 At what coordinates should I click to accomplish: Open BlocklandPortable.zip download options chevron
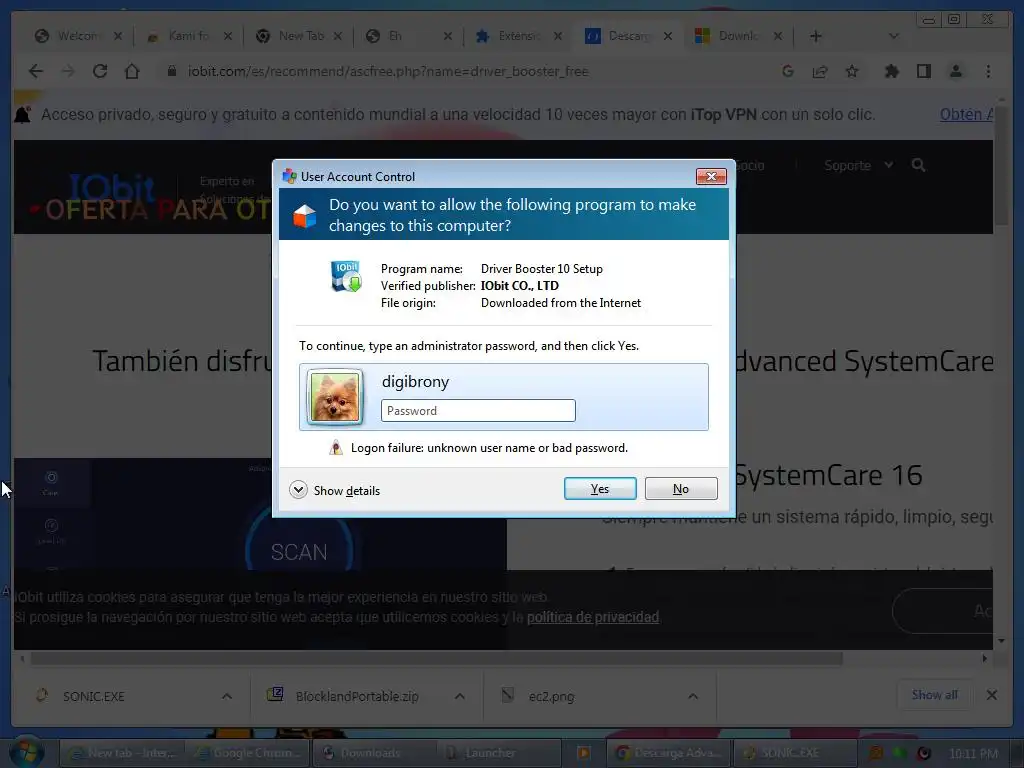point(460,696)
